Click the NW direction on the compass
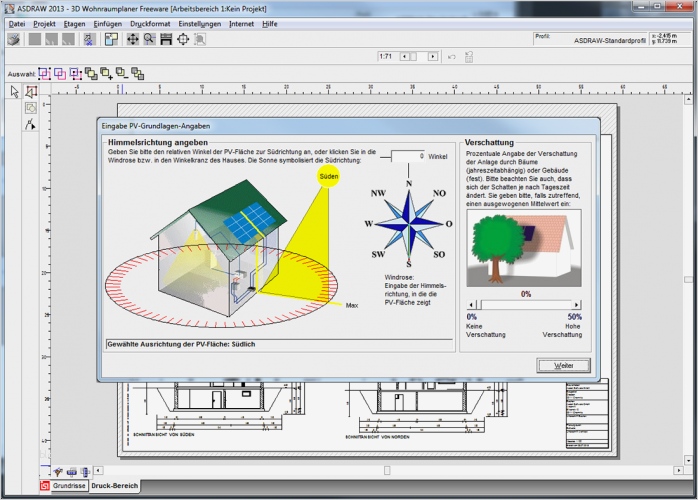Image resolution: width=698 pixels, height=500 pixels. point(378,193)
